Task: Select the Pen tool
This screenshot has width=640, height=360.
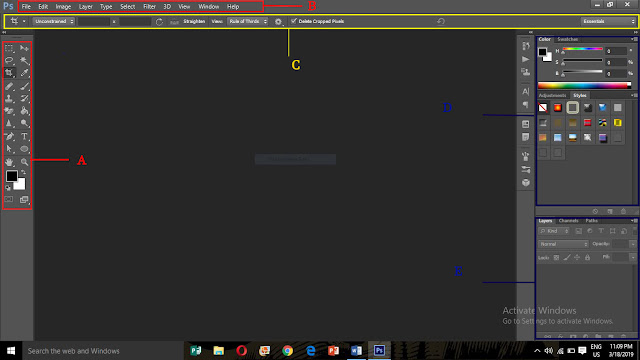Action: pos(9,136)
